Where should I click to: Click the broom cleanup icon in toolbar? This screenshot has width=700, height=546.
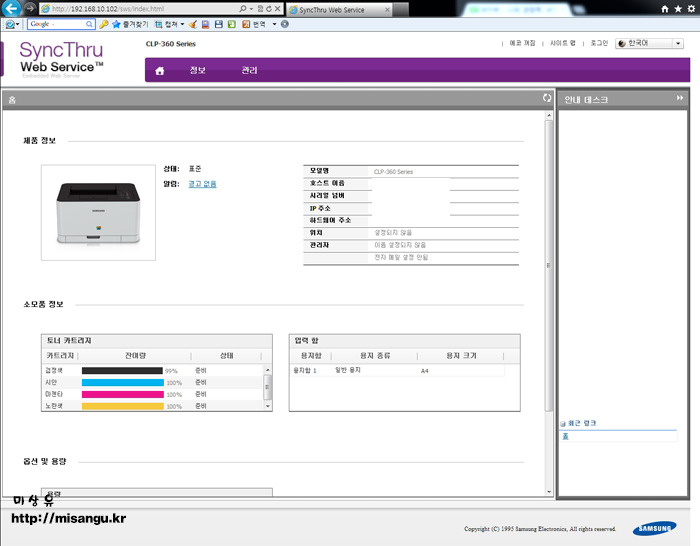193,24
